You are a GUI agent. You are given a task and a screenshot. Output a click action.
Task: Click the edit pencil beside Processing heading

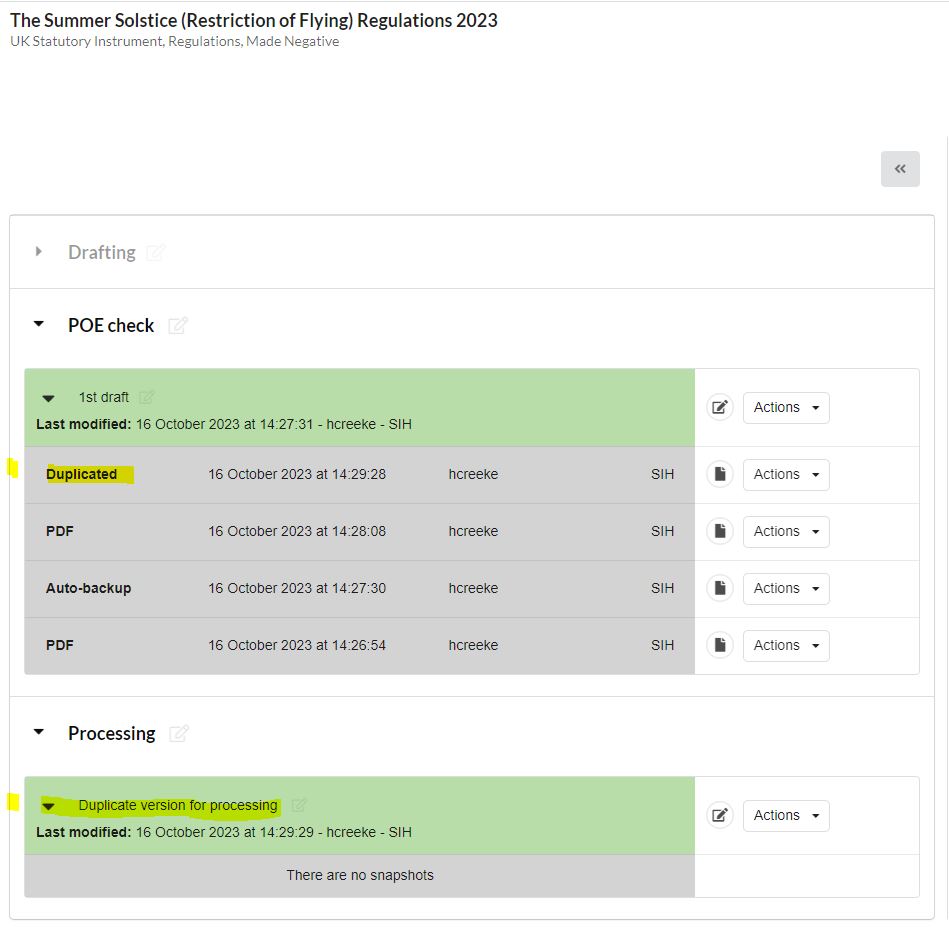[179, 734]
